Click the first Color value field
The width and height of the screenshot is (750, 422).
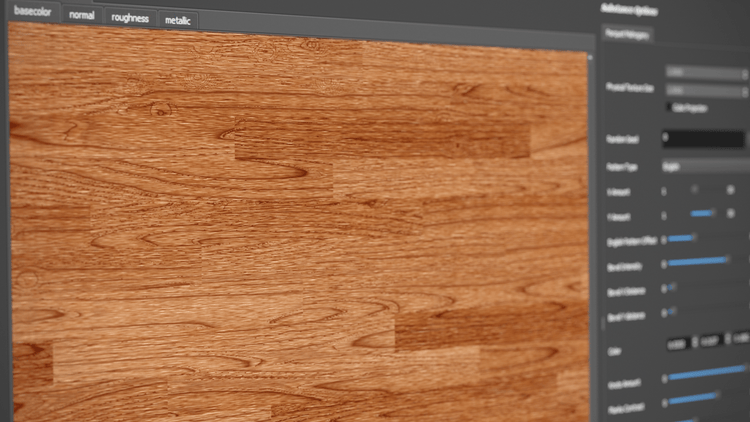click(678, 344)
